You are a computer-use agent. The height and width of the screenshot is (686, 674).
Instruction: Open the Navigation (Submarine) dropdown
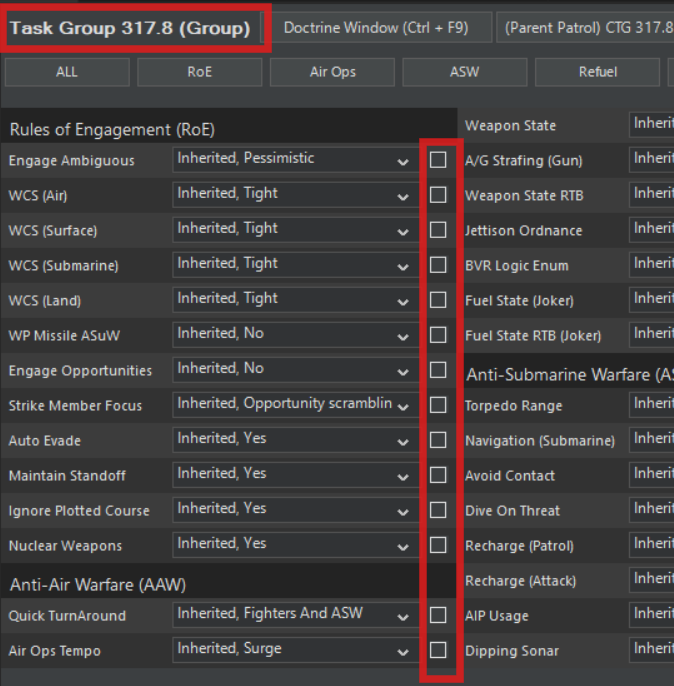652,440
